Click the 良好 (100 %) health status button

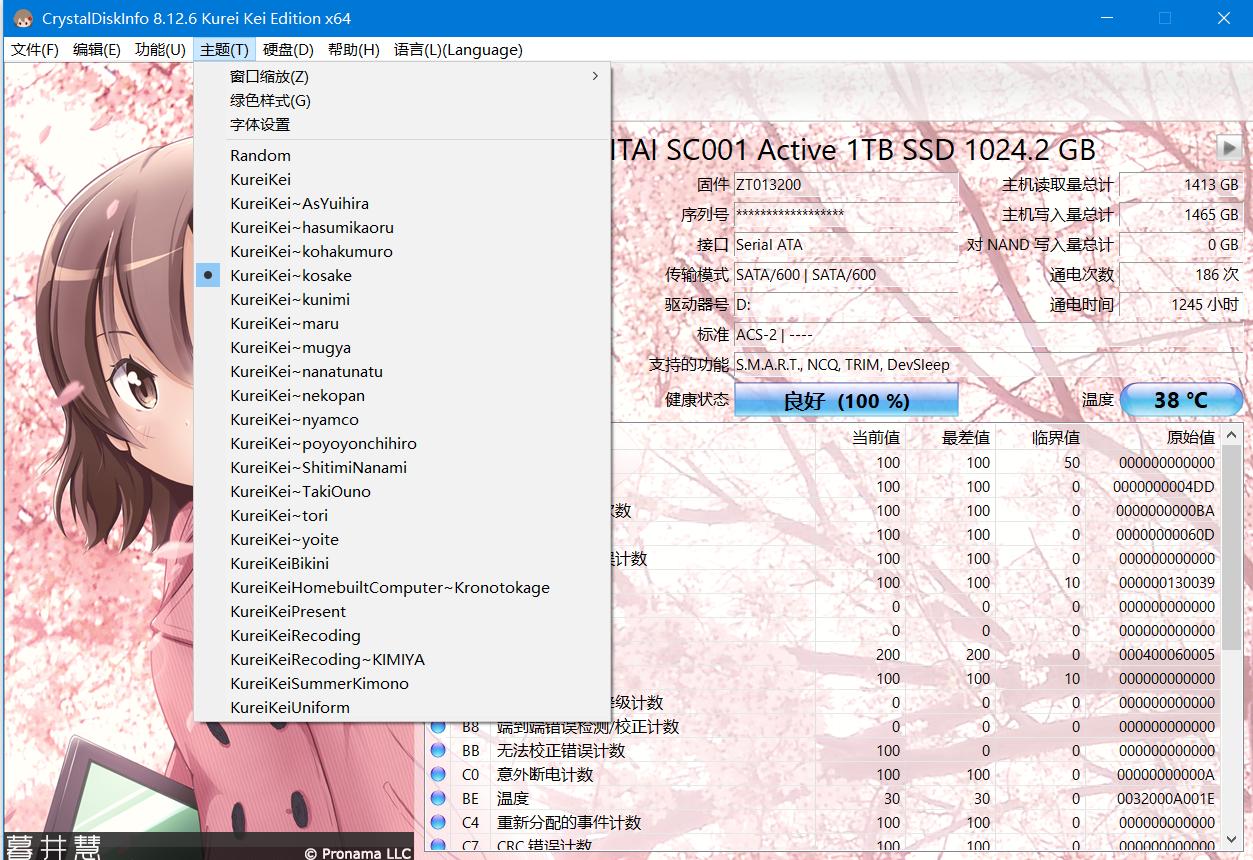[846, 400]
